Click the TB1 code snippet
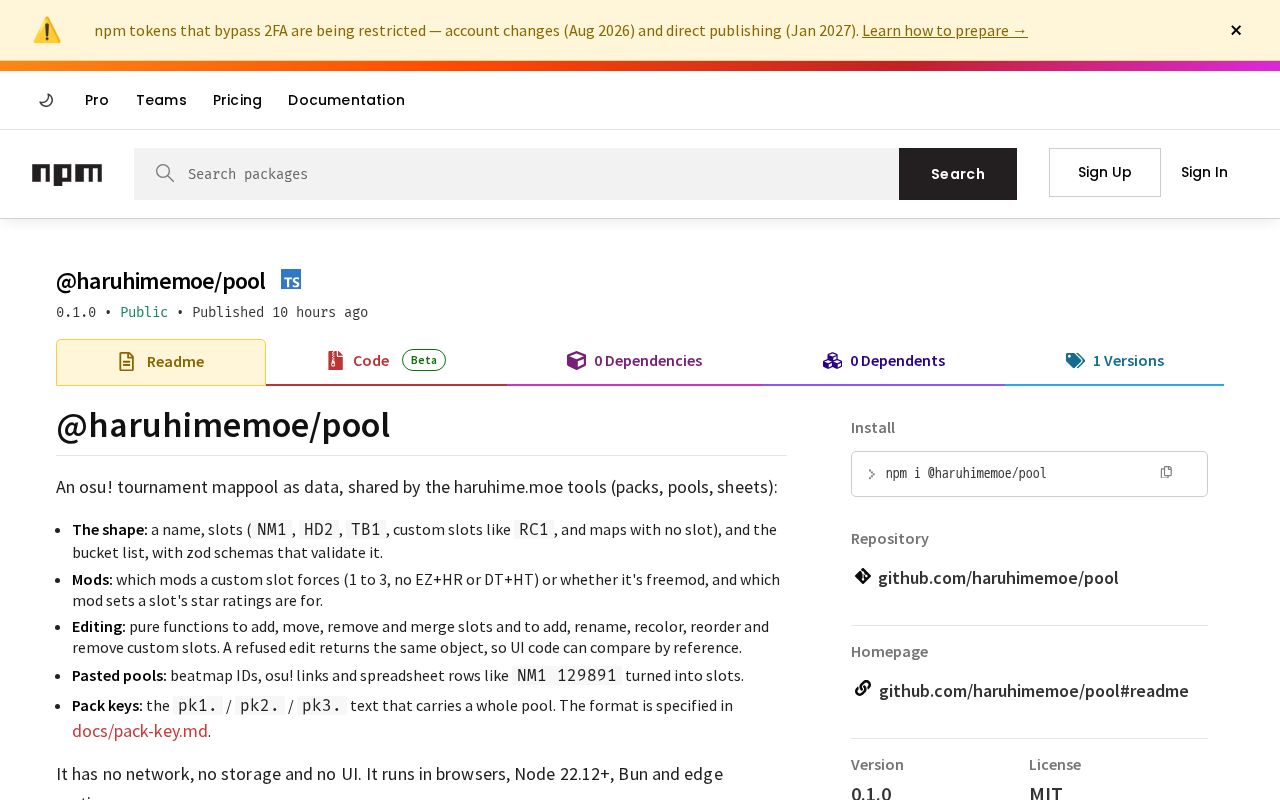1280x800 pixels. click(366, 529)
